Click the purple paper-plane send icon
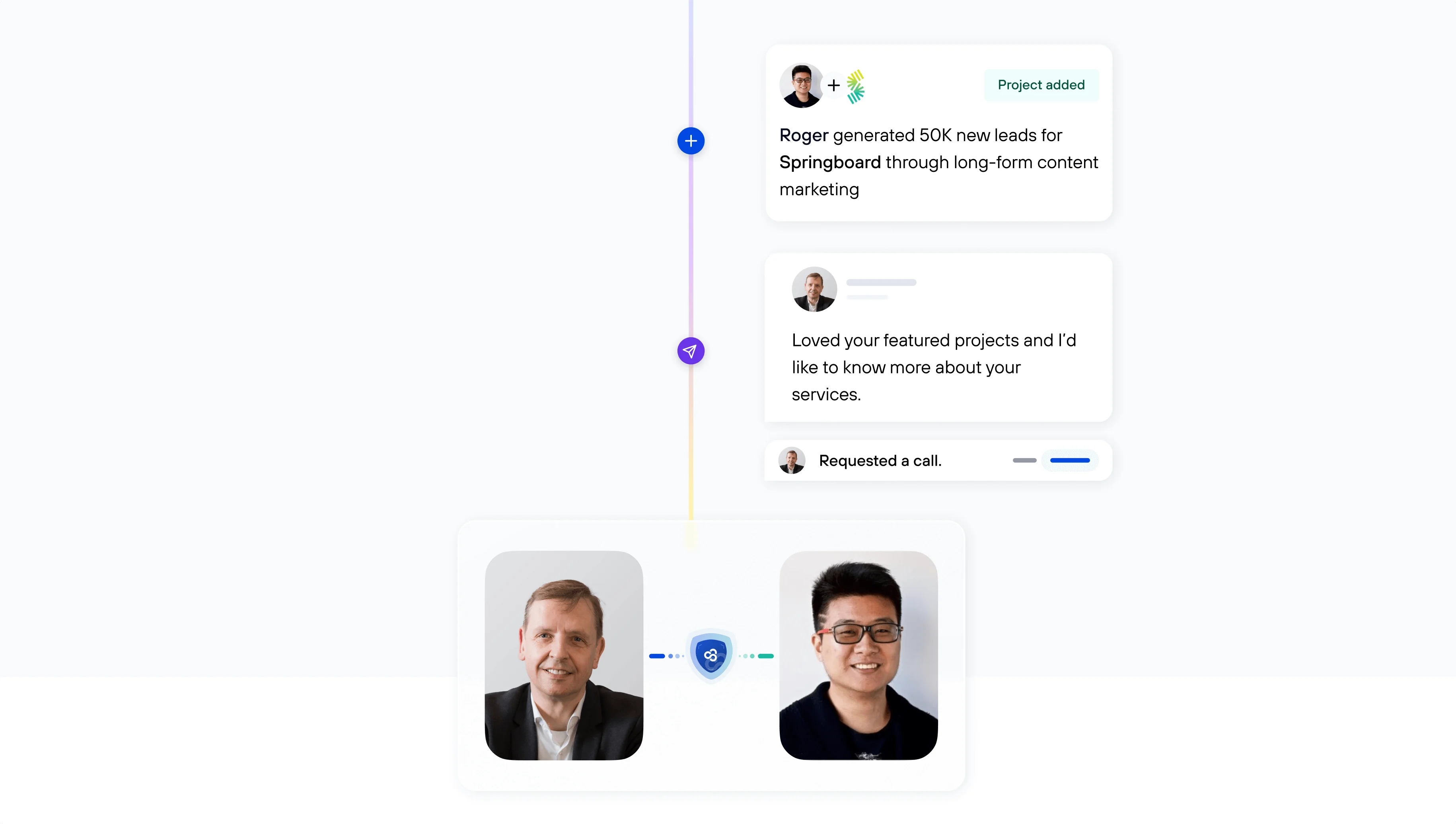 (x=691, y=351)
